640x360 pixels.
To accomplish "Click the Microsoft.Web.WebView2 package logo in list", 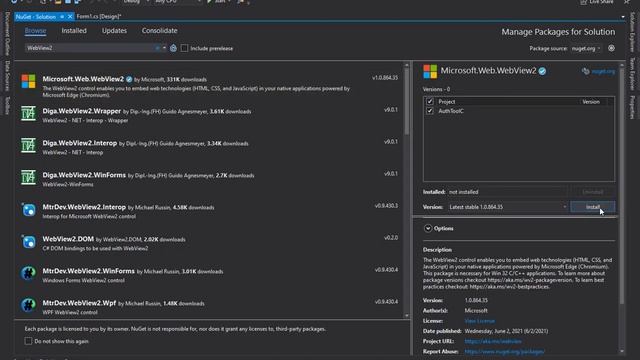I will (29, 81).
